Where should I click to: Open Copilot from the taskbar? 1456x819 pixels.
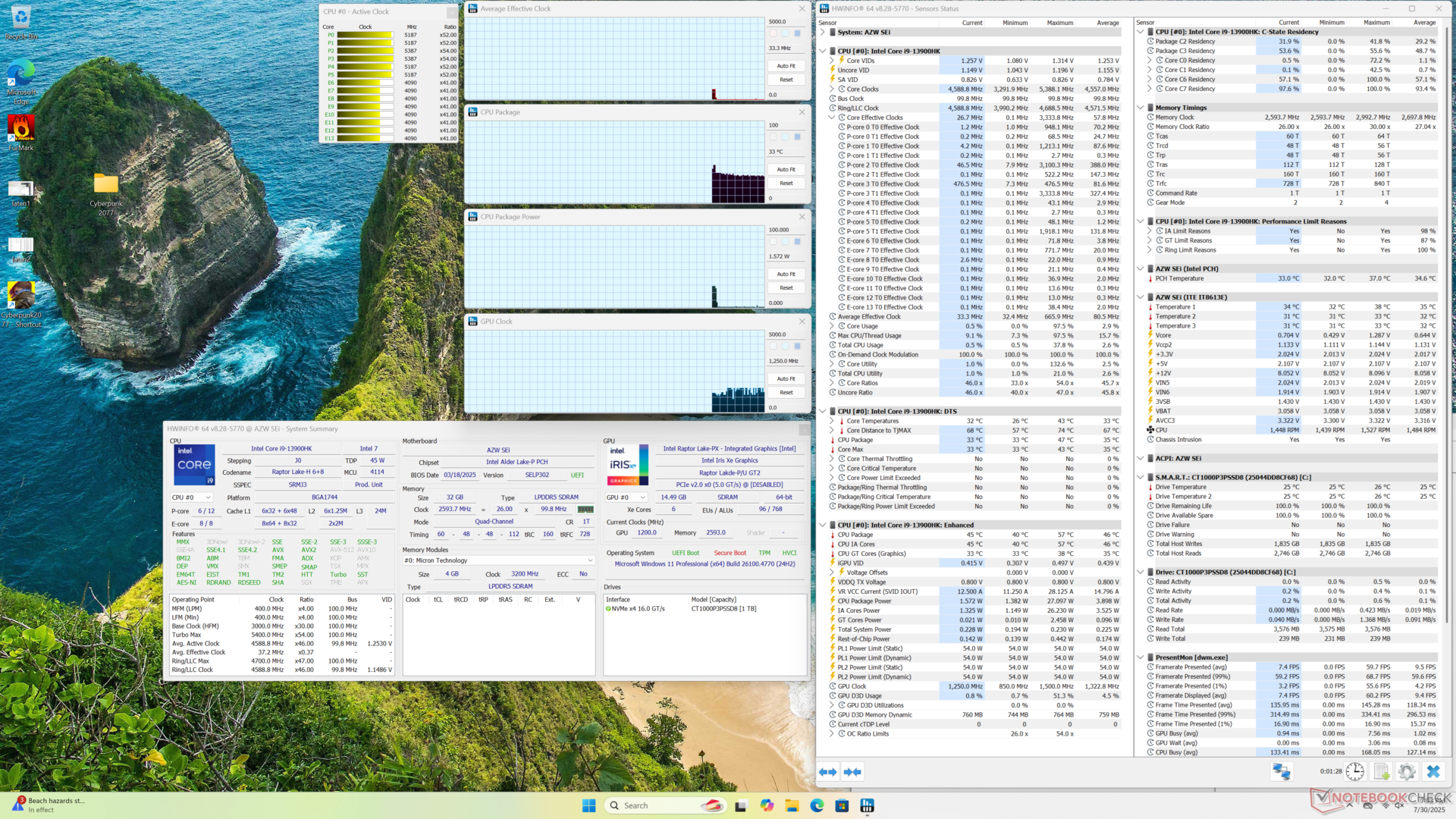coord(767,805)
